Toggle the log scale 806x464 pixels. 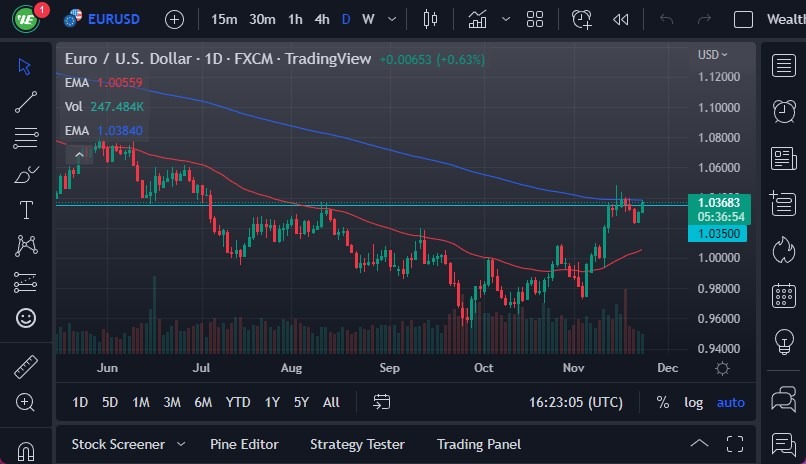693,402
